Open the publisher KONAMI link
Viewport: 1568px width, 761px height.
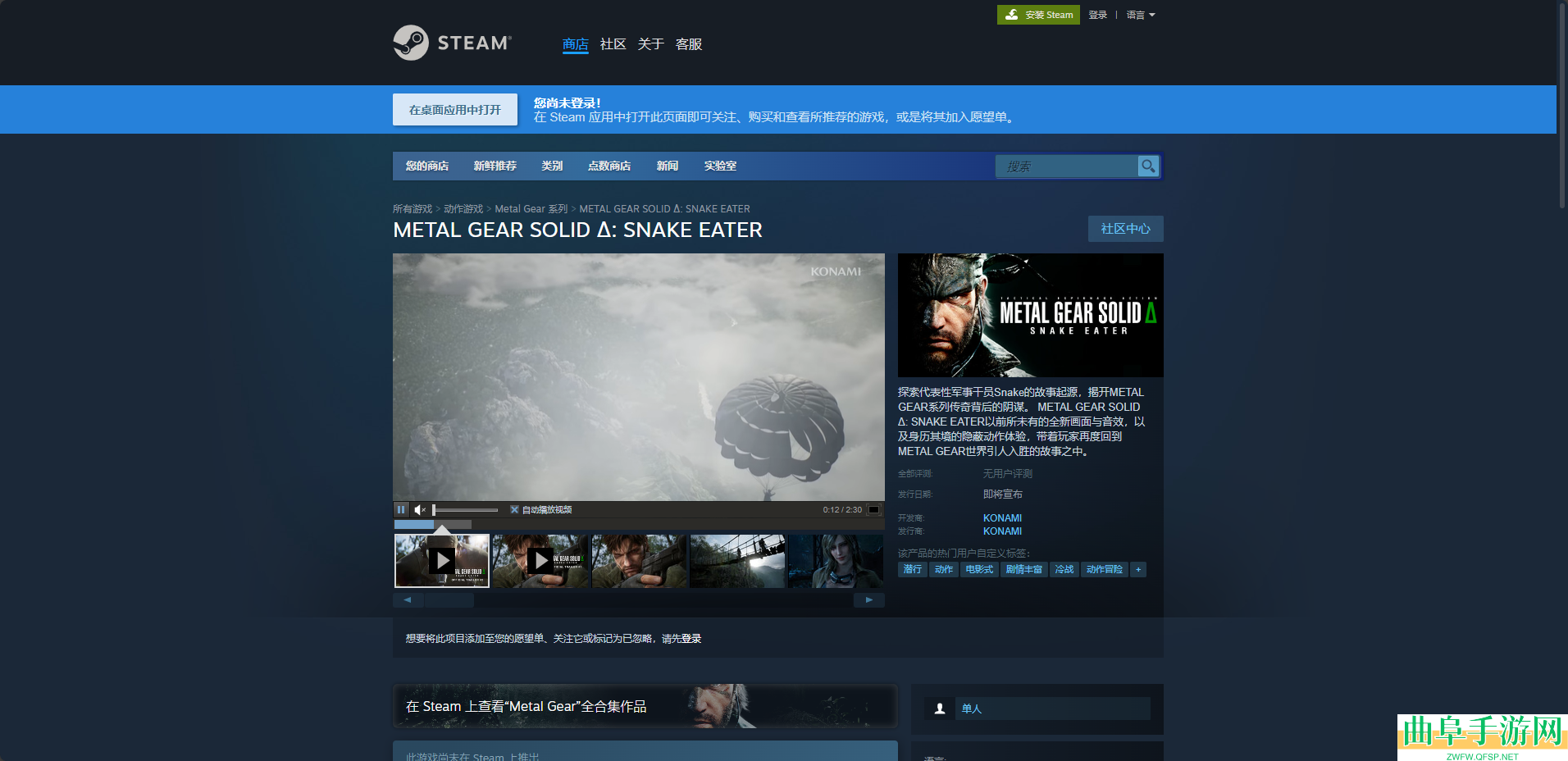coord(1002,531)
